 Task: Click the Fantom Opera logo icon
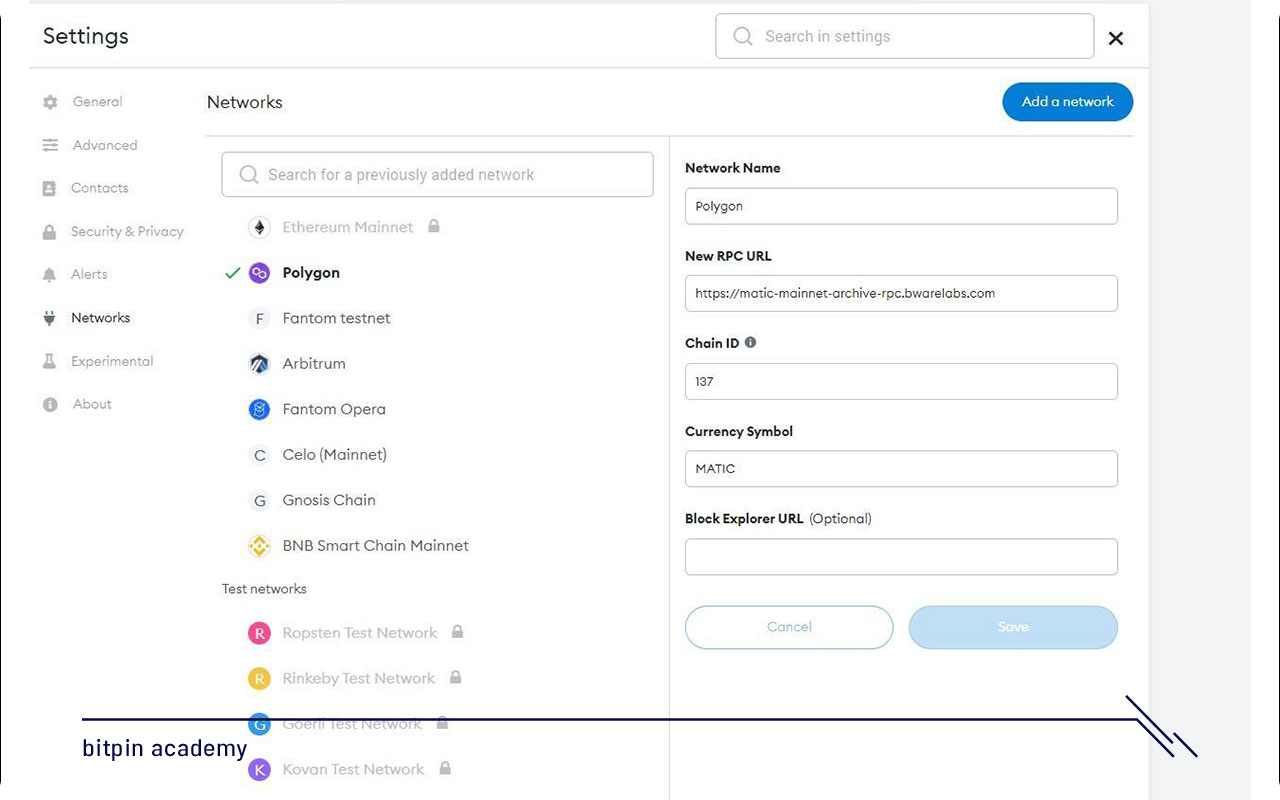click(x=259, y=409)
